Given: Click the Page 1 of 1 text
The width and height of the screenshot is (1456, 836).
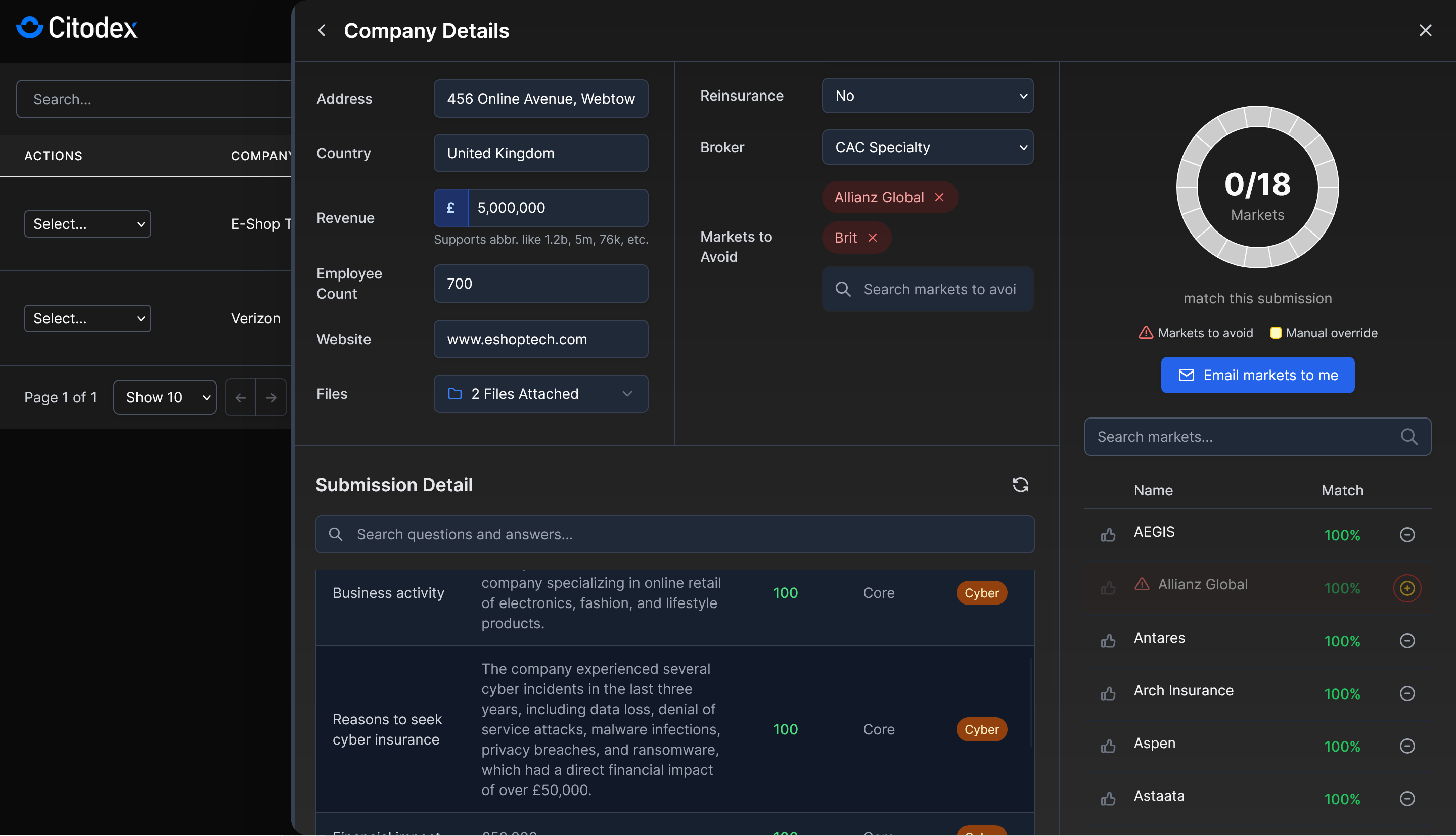Looking at the screenshot, I should click(60, 397).
